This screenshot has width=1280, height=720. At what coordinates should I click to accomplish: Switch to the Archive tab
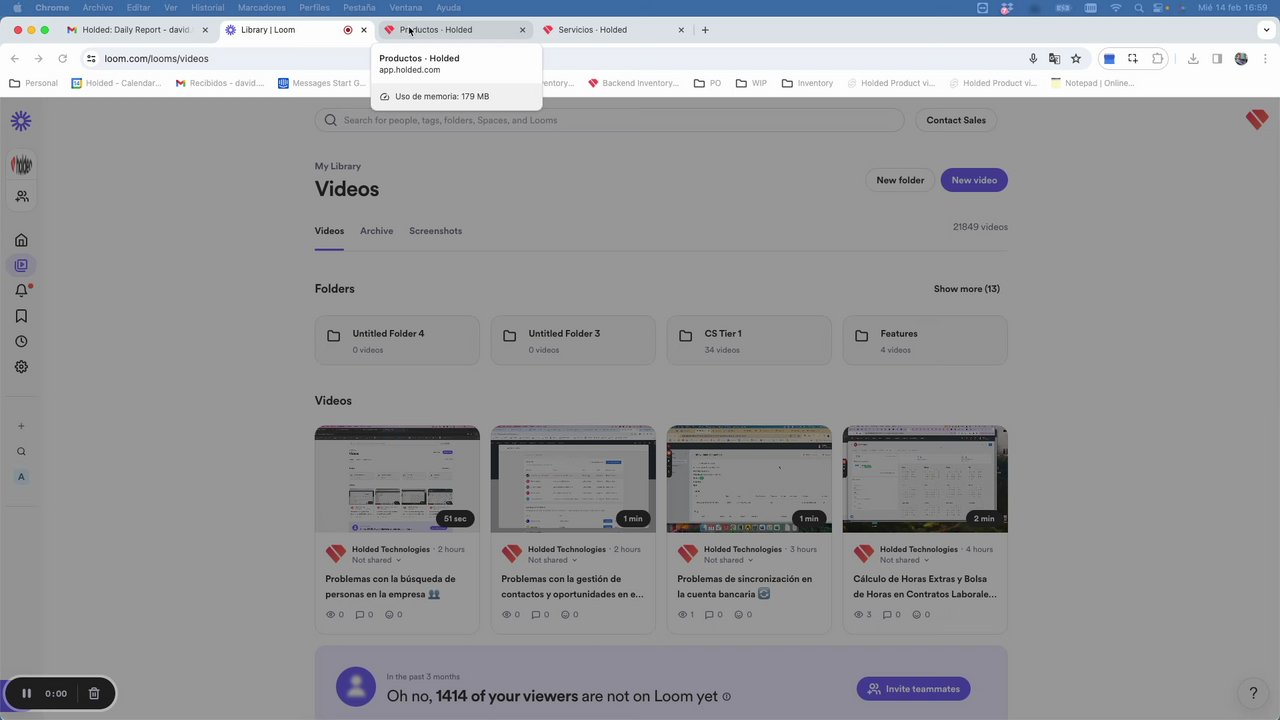pos(376,231)
